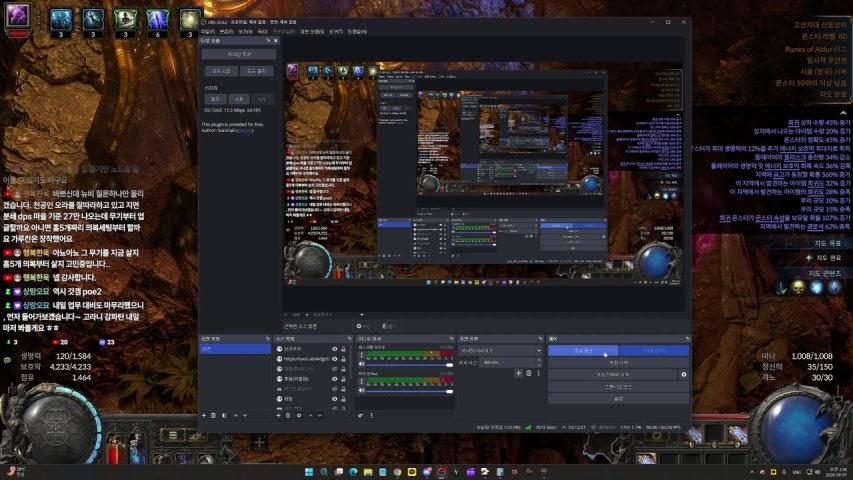The width and height of the screenshot is (853, 480).
Task: Remove the selected scene with trash icon
Action: tap(214, 415)
